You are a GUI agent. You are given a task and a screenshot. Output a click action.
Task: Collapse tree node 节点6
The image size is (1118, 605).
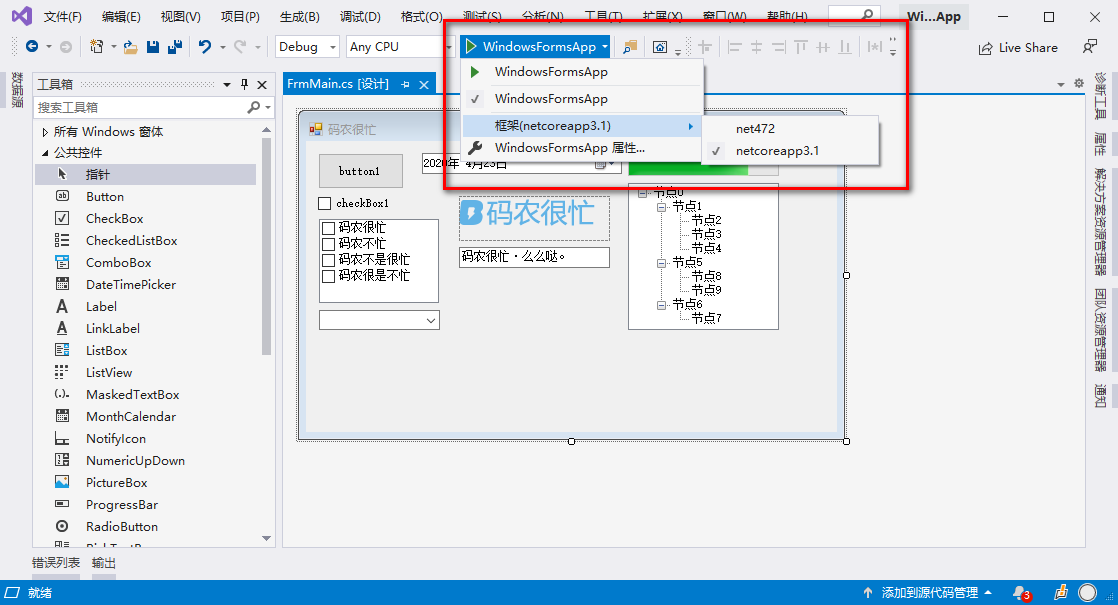point(662,305)
